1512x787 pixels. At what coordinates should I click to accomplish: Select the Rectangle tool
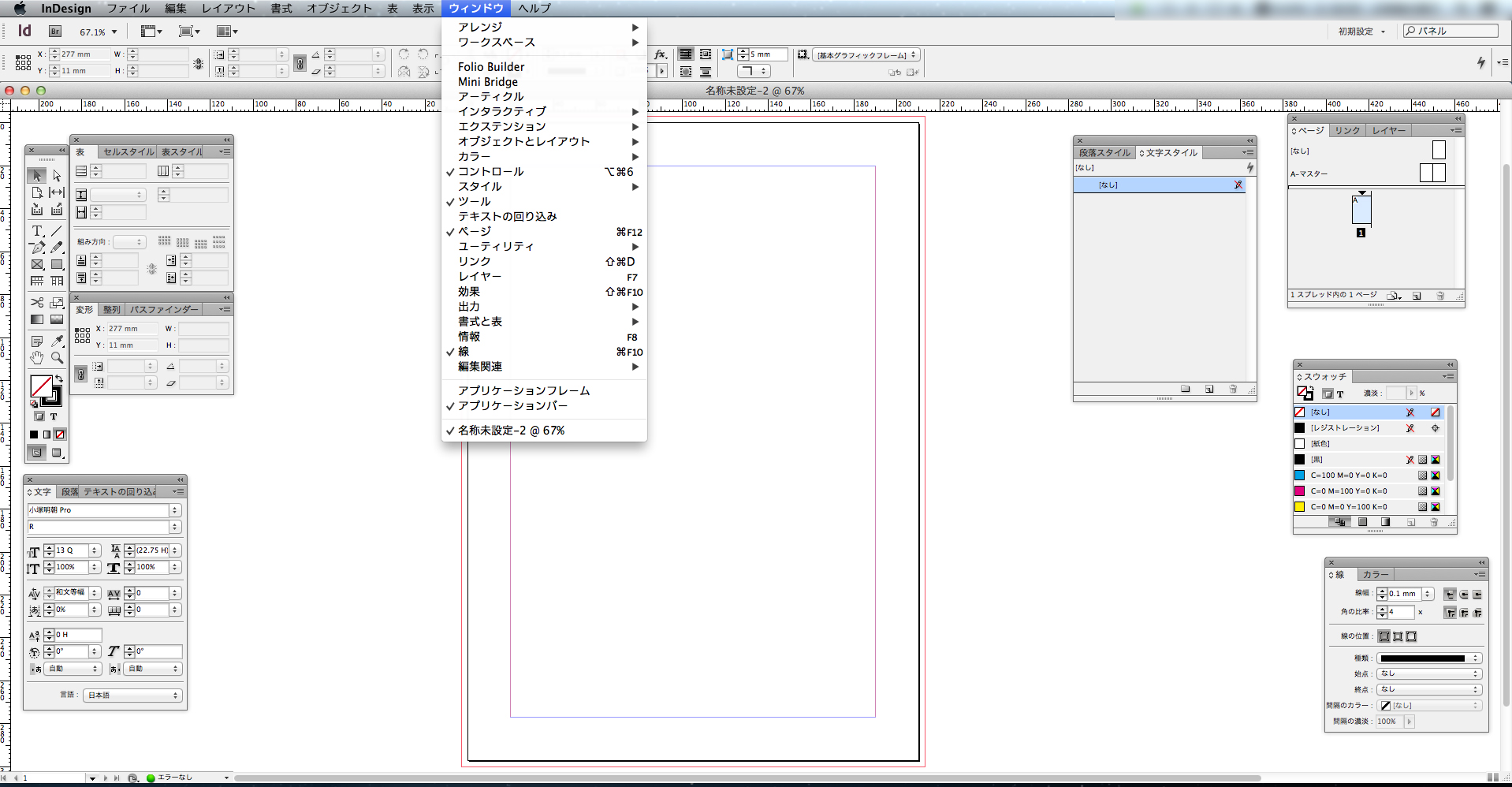(x=57, y=264)
